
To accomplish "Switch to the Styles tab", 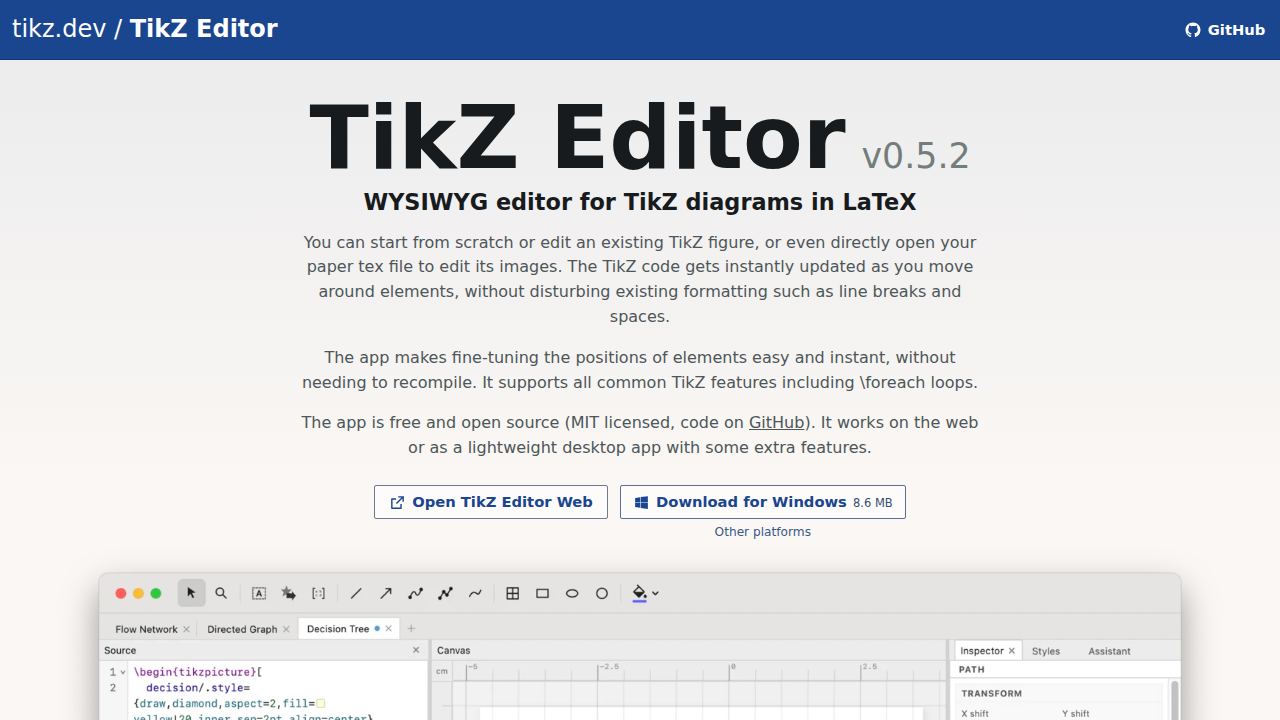I will pos(1046,651).
